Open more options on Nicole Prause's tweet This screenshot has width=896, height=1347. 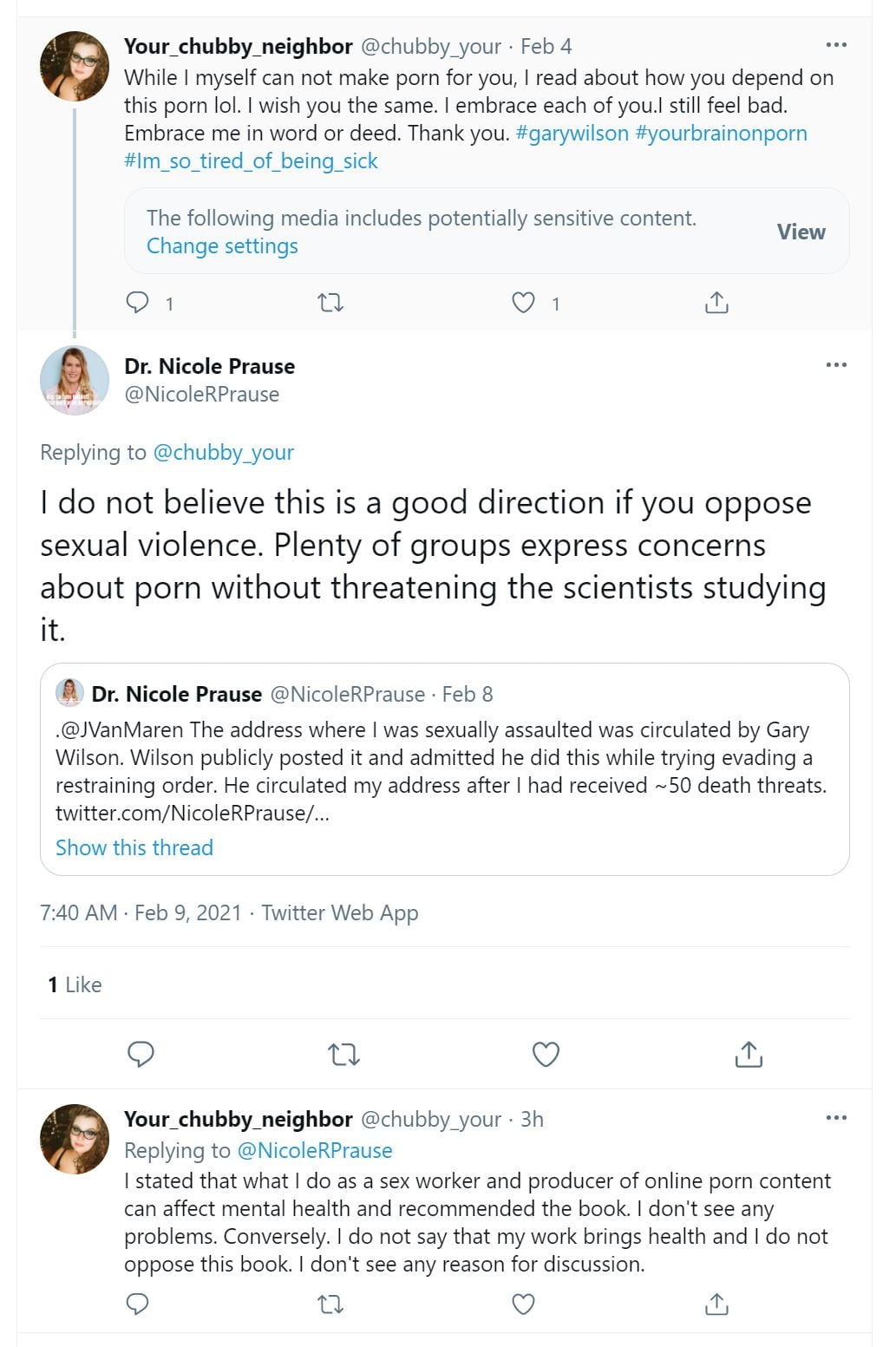point(836,365)
